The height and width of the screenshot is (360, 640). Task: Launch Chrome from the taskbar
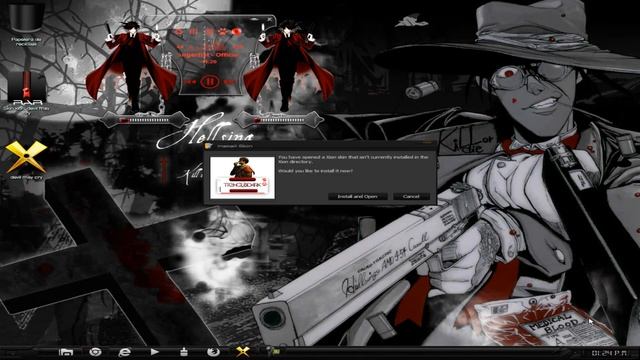click(95, 352)
